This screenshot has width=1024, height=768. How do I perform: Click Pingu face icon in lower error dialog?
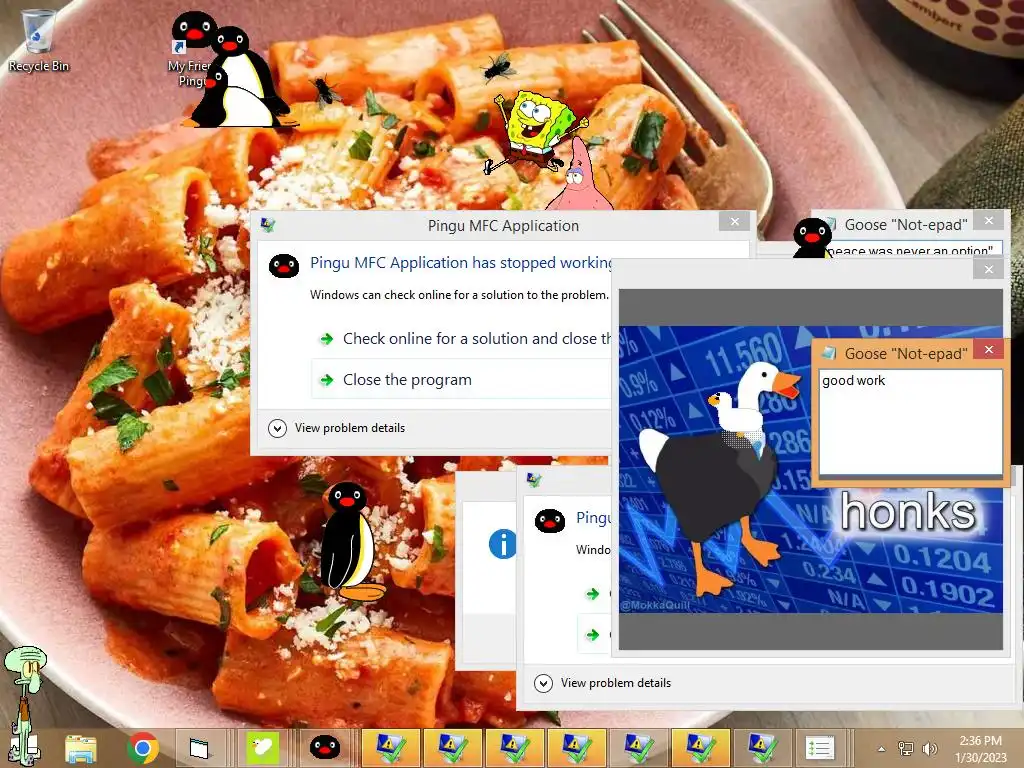point(550,520)
